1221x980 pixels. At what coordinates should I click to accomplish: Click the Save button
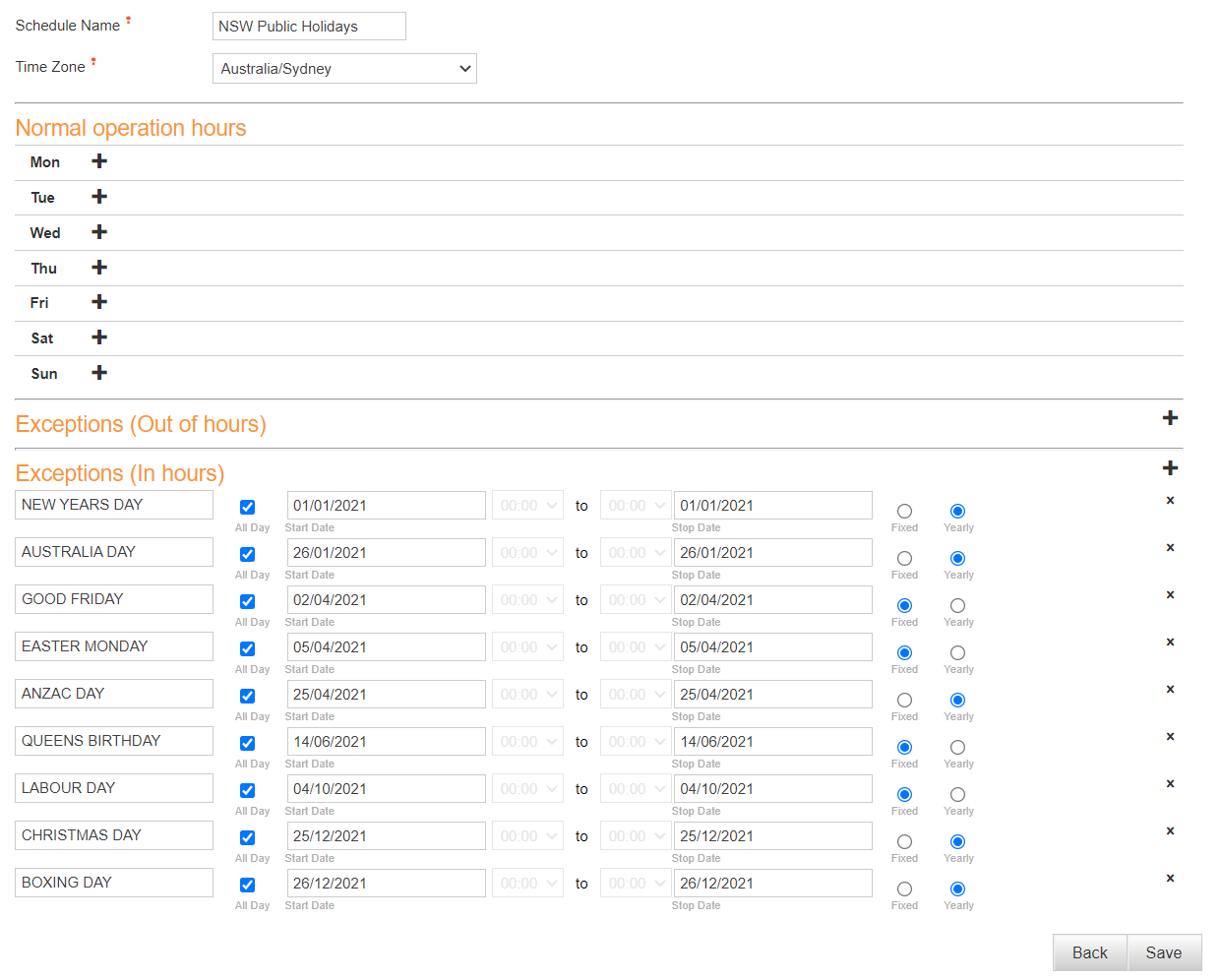coord(1164,952)
